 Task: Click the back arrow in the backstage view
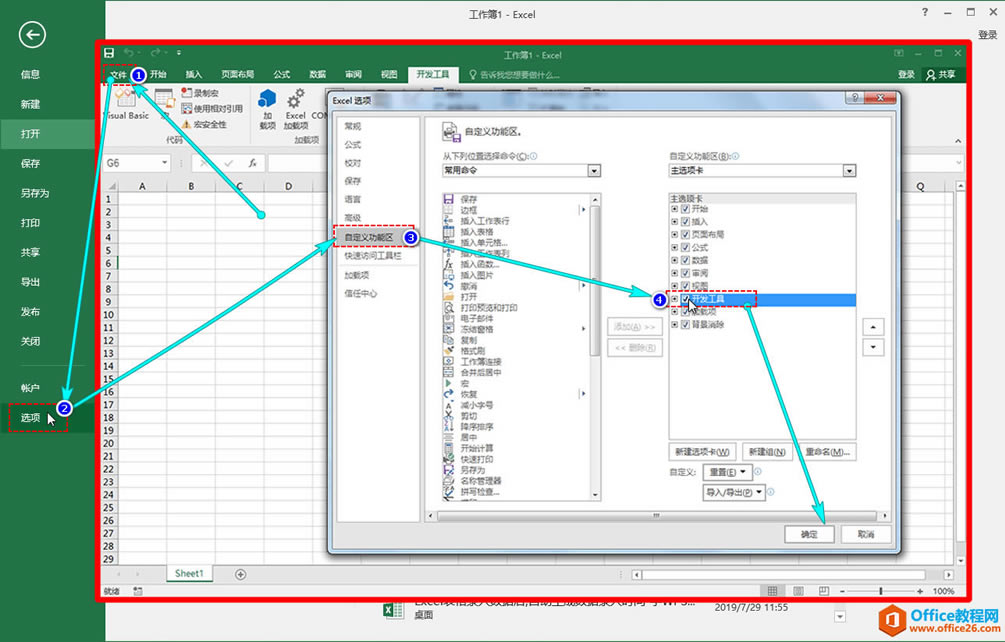(x=32, y=35)
